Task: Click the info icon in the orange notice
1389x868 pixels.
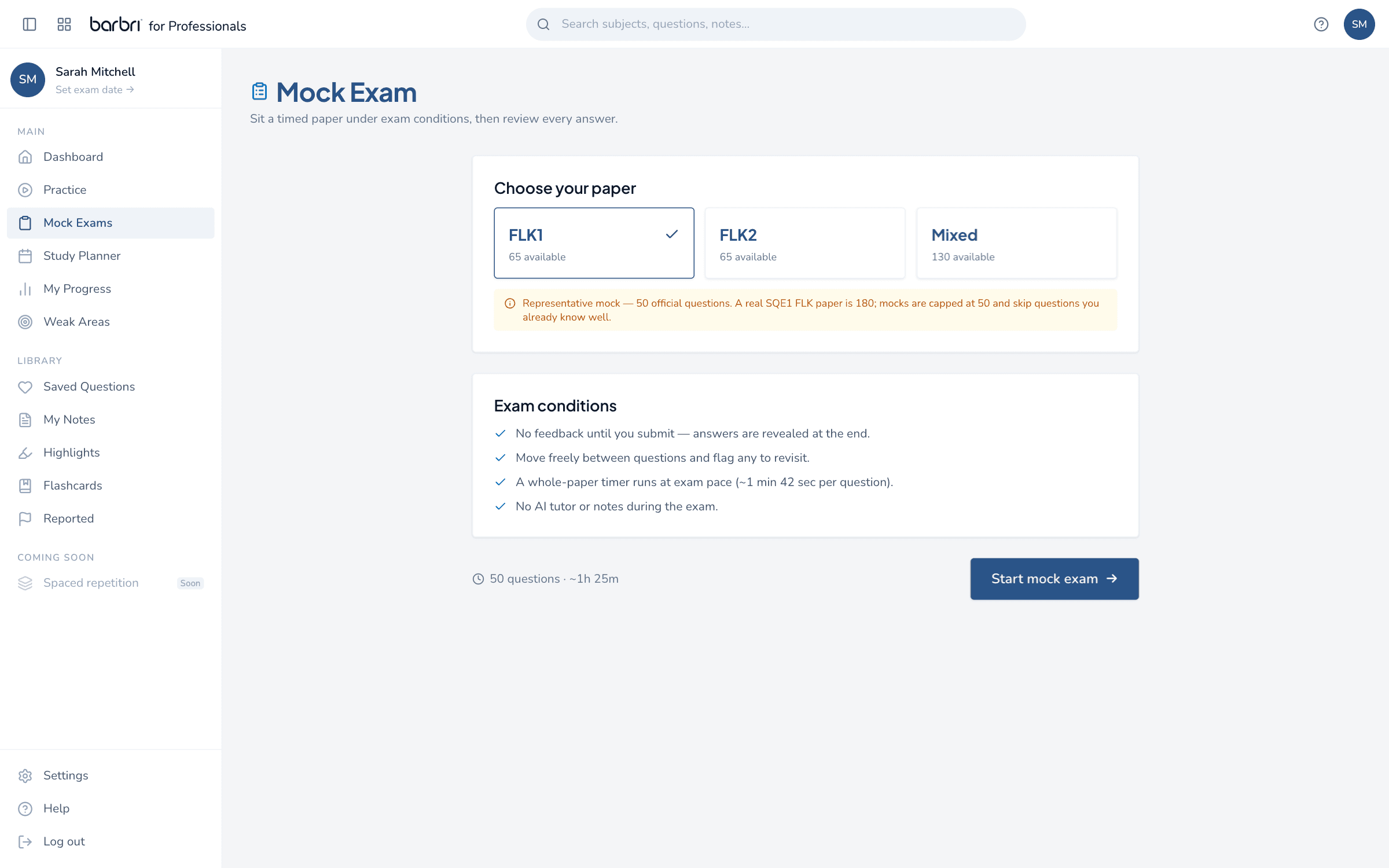Action: click(x=510, y=303)
